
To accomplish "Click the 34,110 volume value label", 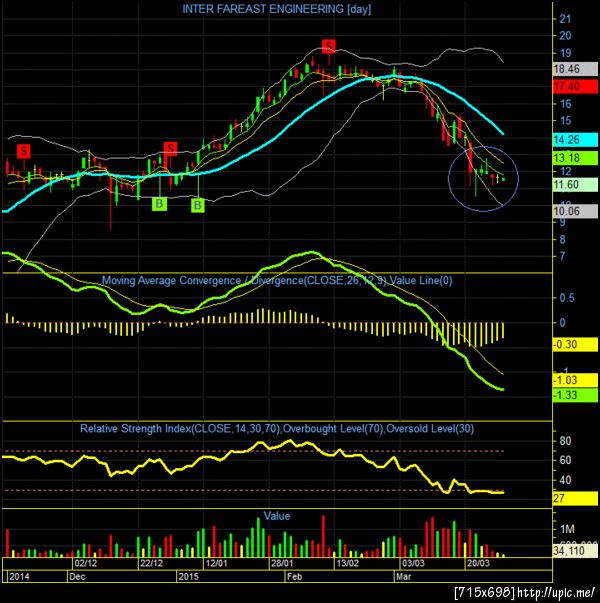I will [575, 551].
